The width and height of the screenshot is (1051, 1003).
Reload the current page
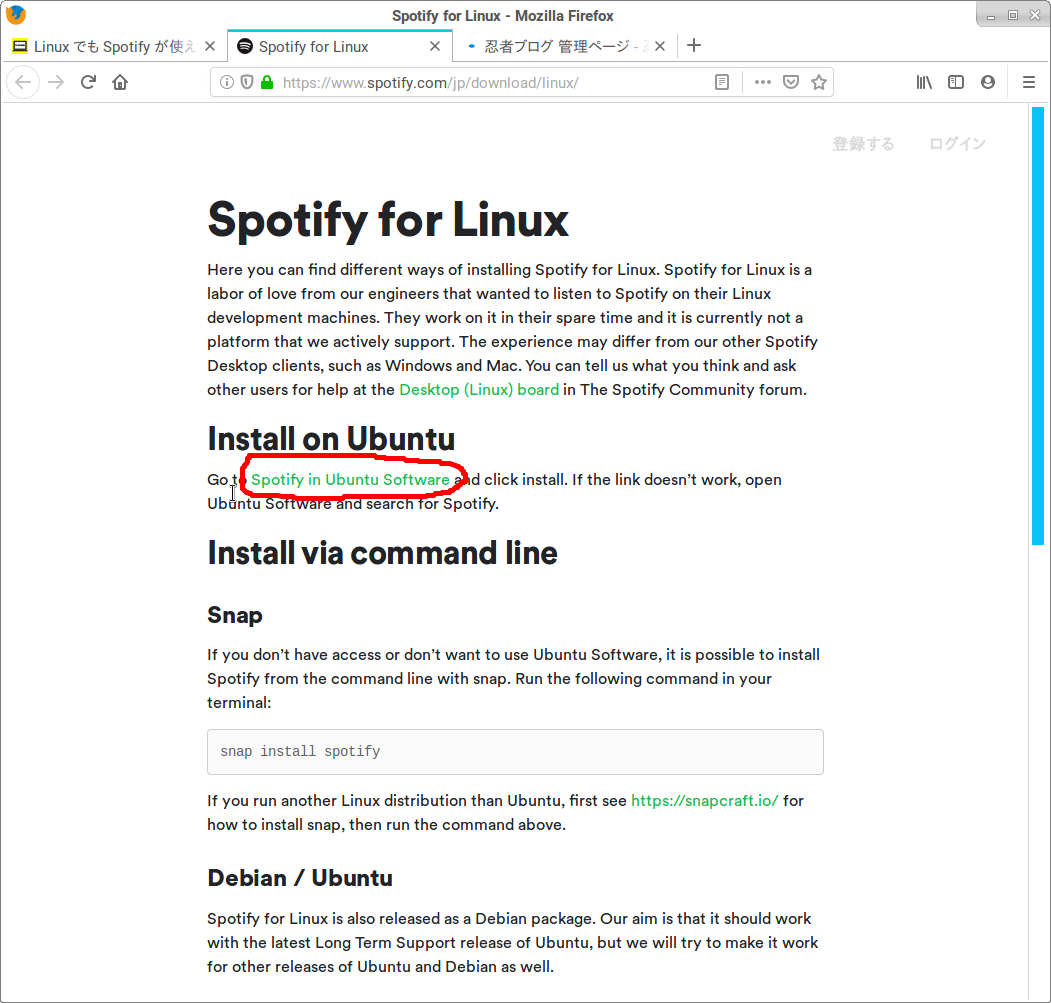click(88, 82)
